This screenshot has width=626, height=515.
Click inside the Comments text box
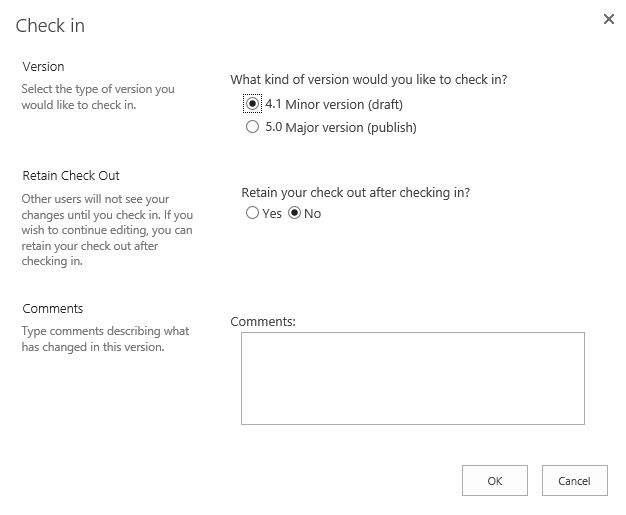412,378
